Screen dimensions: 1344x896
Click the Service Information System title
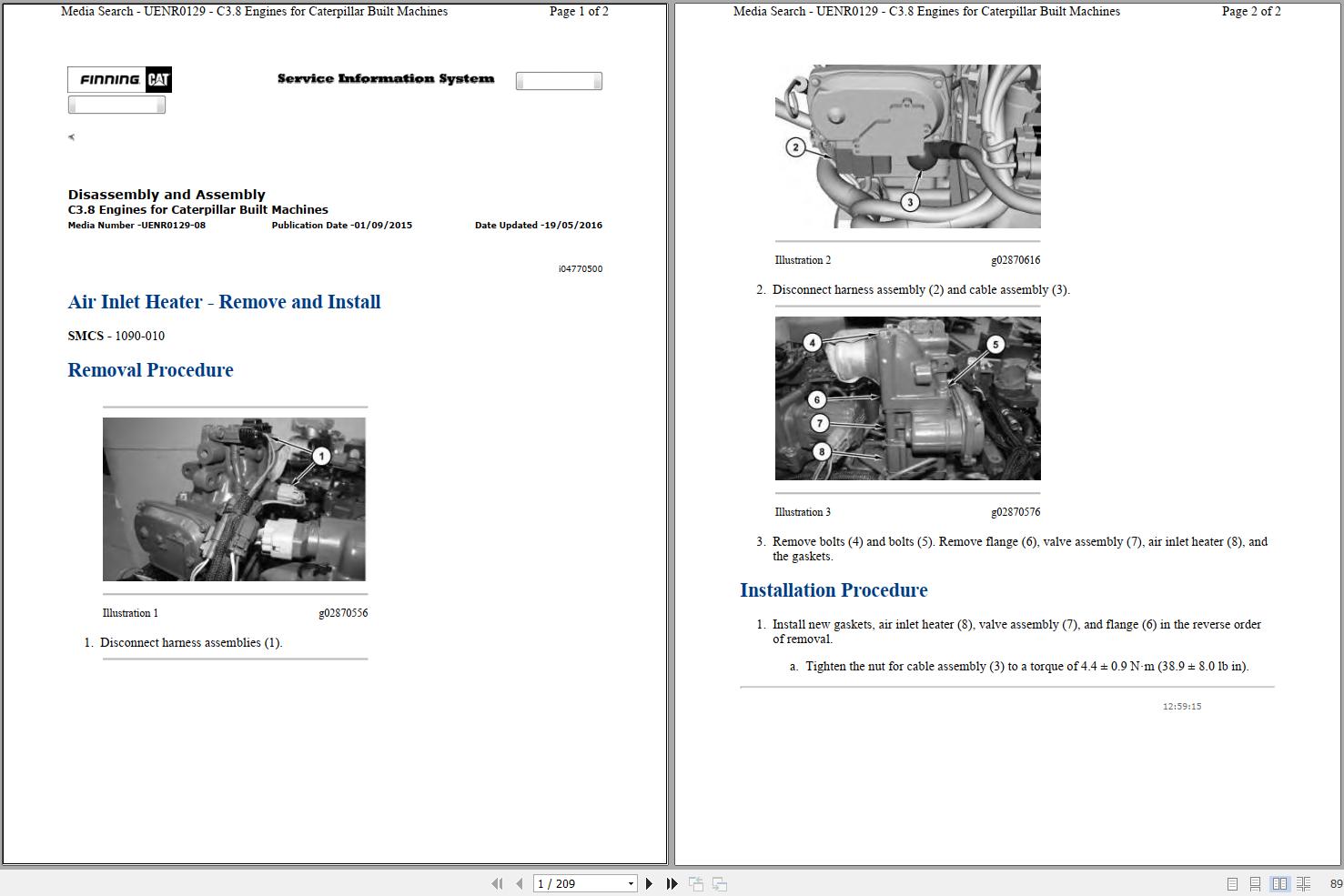(386, 79)
